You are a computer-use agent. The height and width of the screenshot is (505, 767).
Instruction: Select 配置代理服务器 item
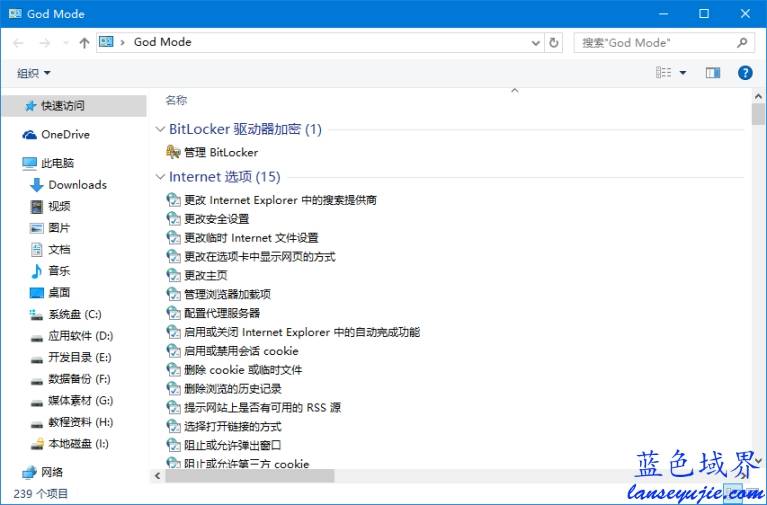(x=222, y=313)
